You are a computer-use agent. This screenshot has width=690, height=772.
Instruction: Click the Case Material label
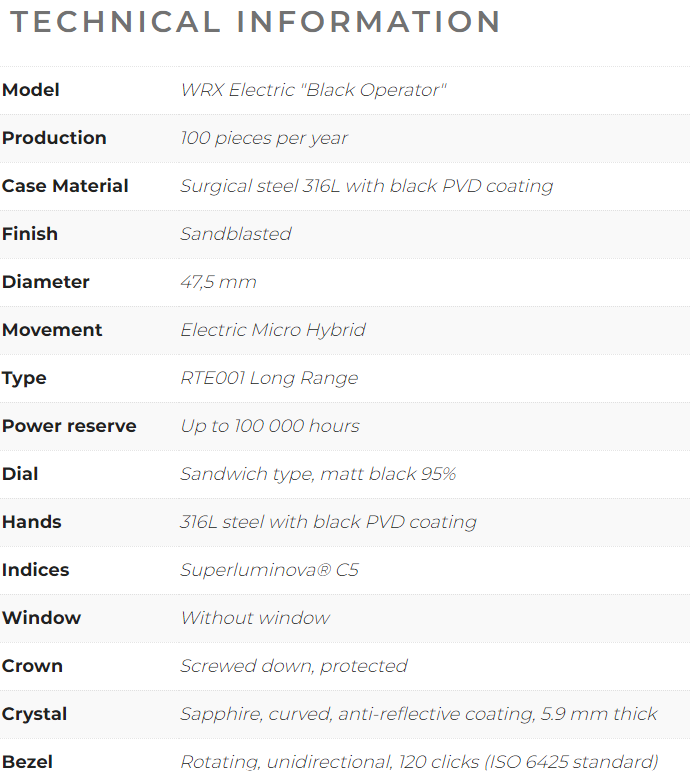(x=65, y=186)
